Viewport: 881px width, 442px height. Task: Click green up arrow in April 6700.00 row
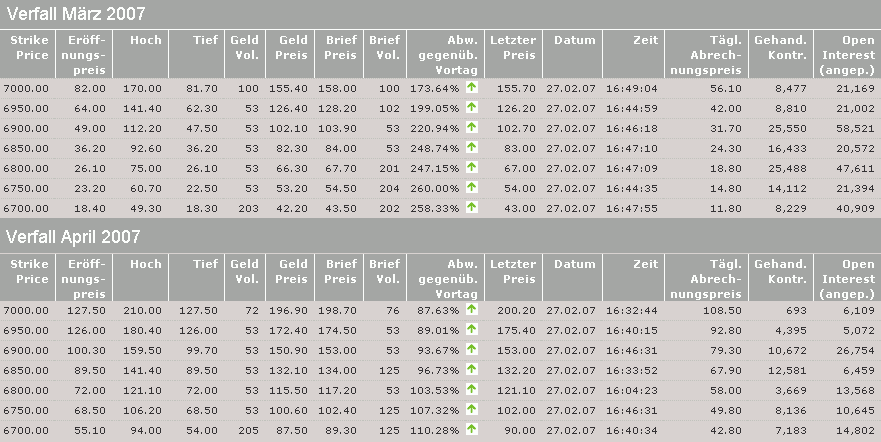[x=471, y=429]
